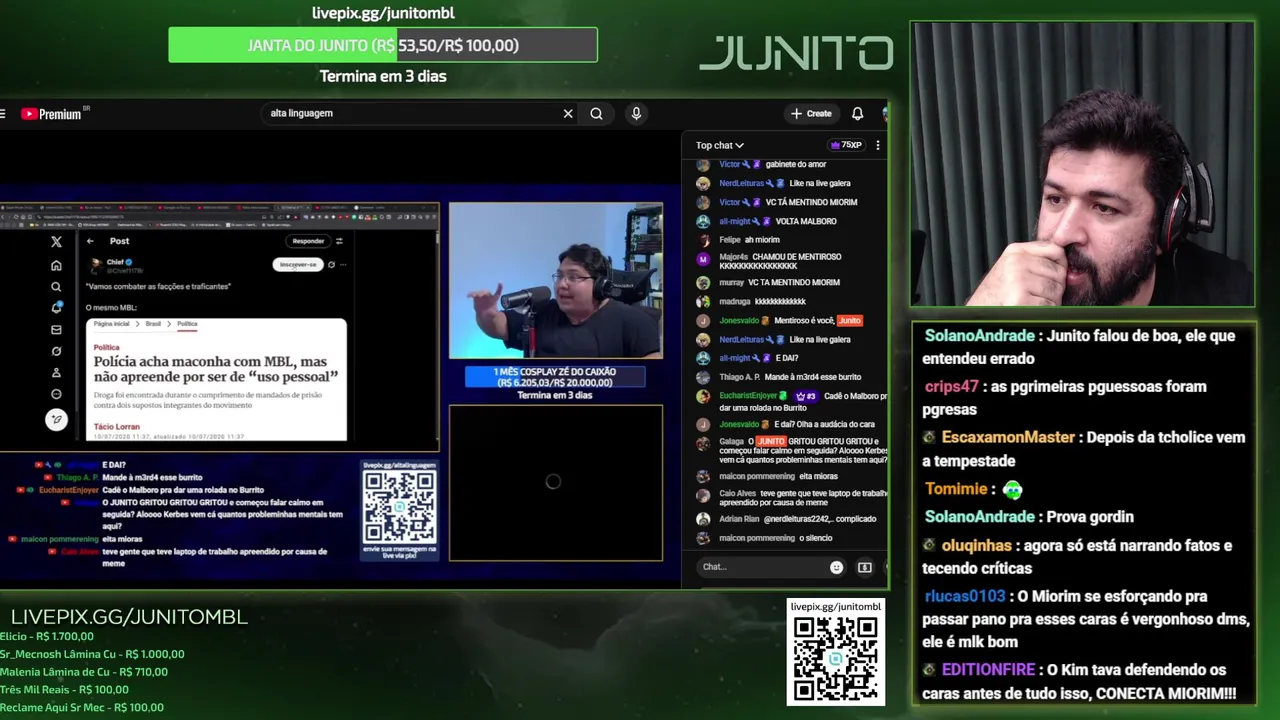Go back with the Post arrow
The width and height of the screenshot is (1280, 720).
[90, 241]
